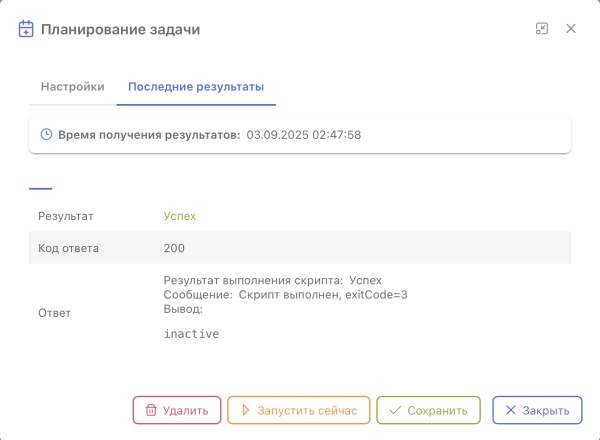Click the response code value 200
This screenshot has height=440, width=600.
click(x=174, y=247)
